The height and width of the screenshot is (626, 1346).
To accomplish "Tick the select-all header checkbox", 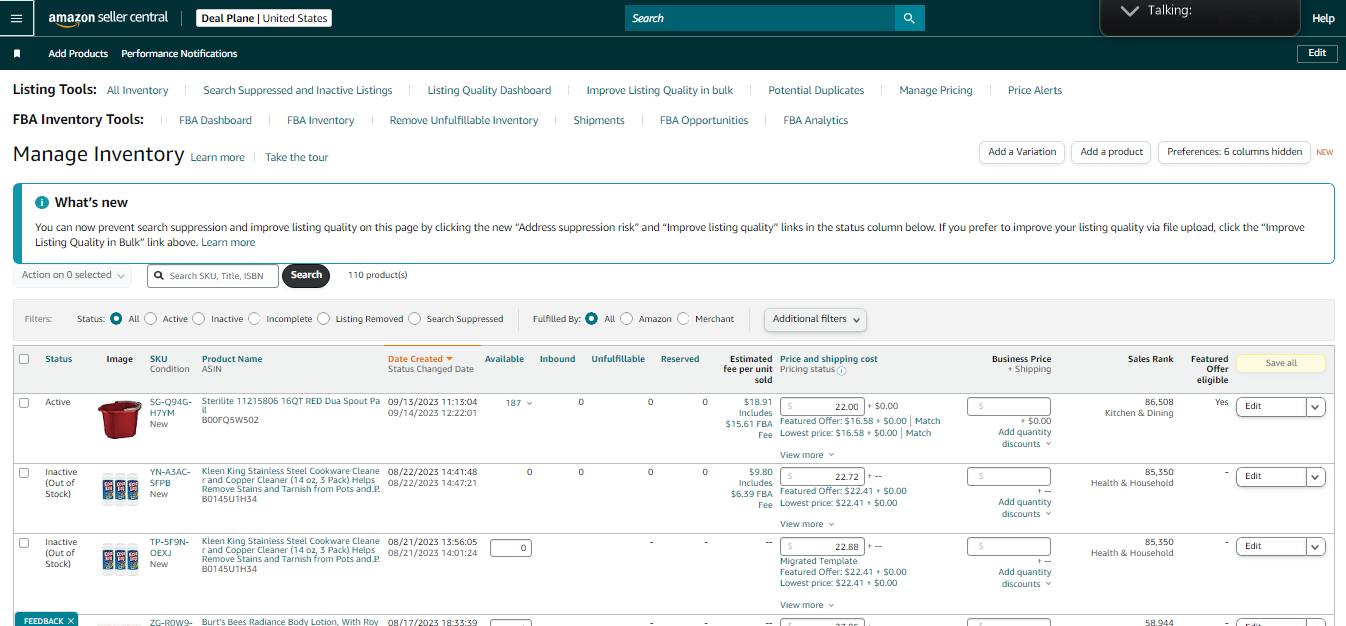I will click(24, 359).
